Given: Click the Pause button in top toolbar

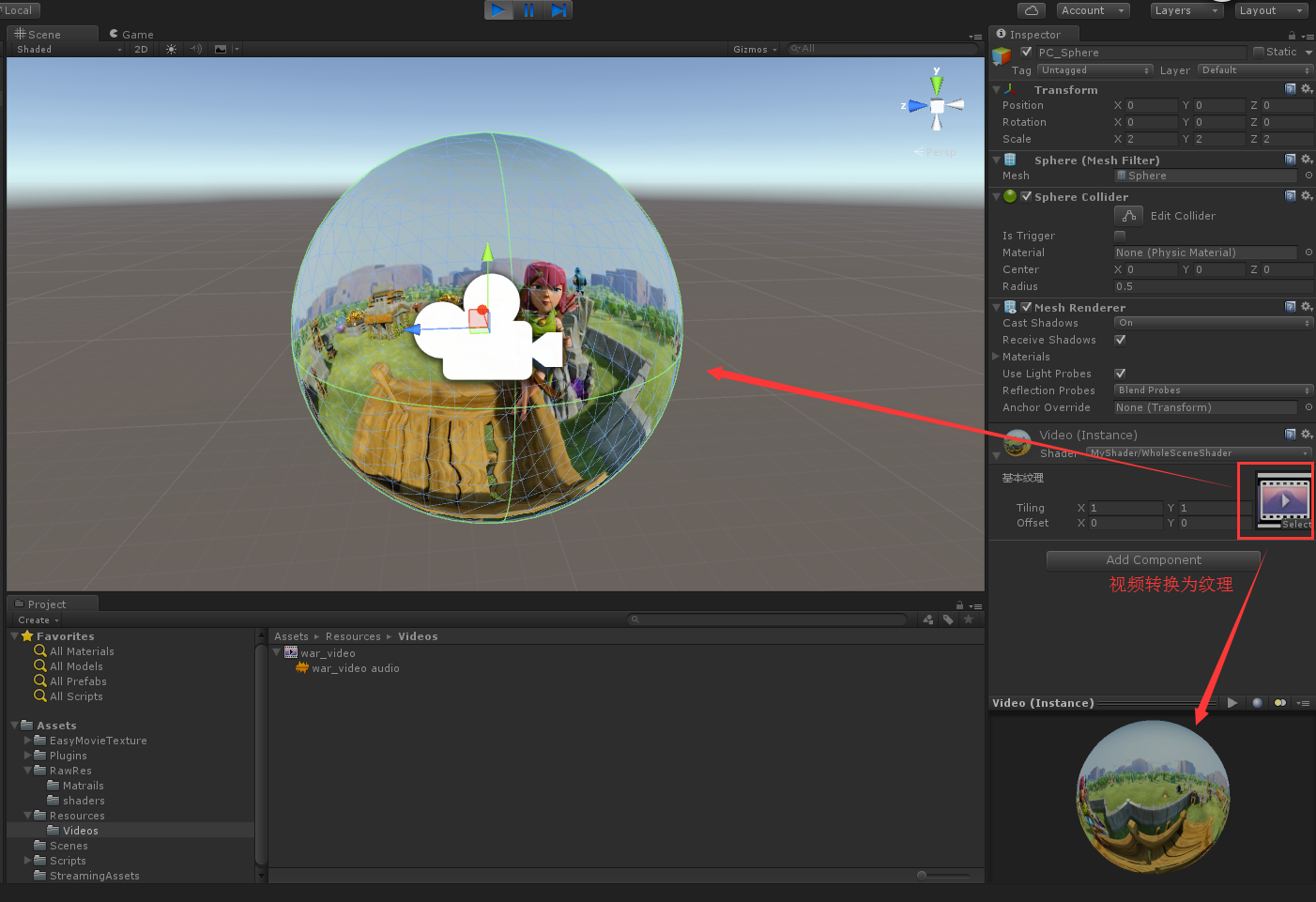Looking at the screenshot, I should [x=528, y=10].
